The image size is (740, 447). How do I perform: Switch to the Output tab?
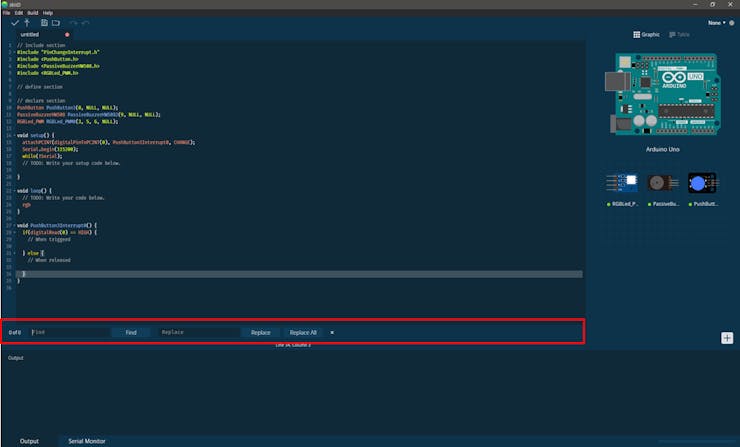coord(29,441)
